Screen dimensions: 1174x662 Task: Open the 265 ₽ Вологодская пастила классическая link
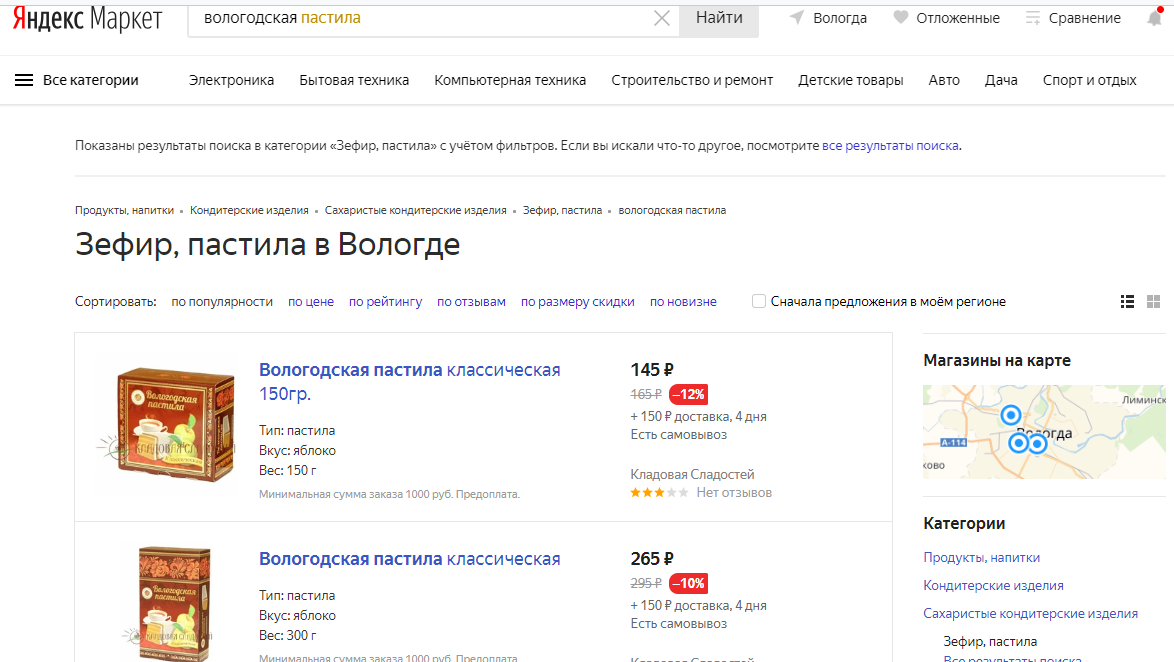tap(410, 559)
